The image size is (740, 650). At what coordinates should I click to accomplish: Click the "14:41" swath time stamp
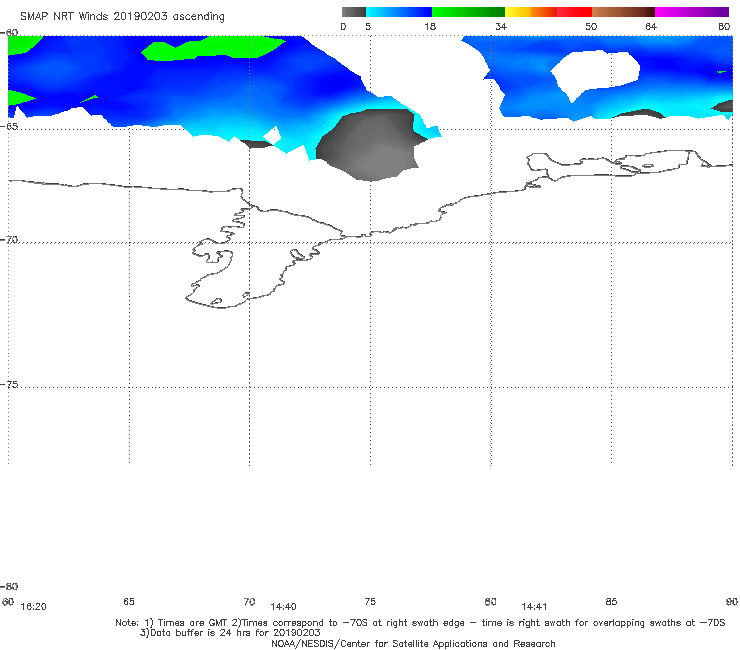click(534, 607)
